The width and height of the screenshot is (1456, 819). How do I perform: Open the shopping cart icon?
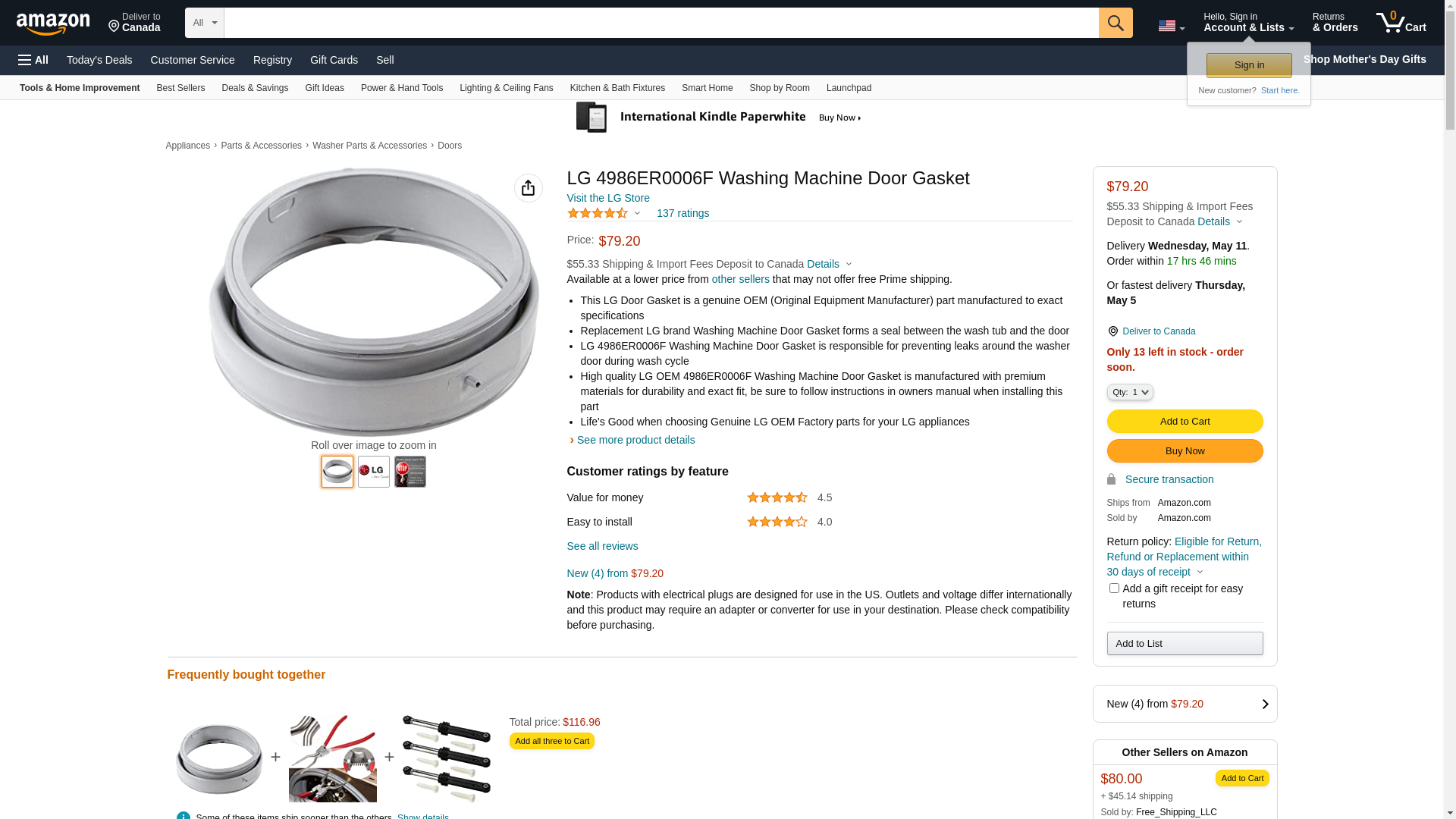coord(1400,23)
